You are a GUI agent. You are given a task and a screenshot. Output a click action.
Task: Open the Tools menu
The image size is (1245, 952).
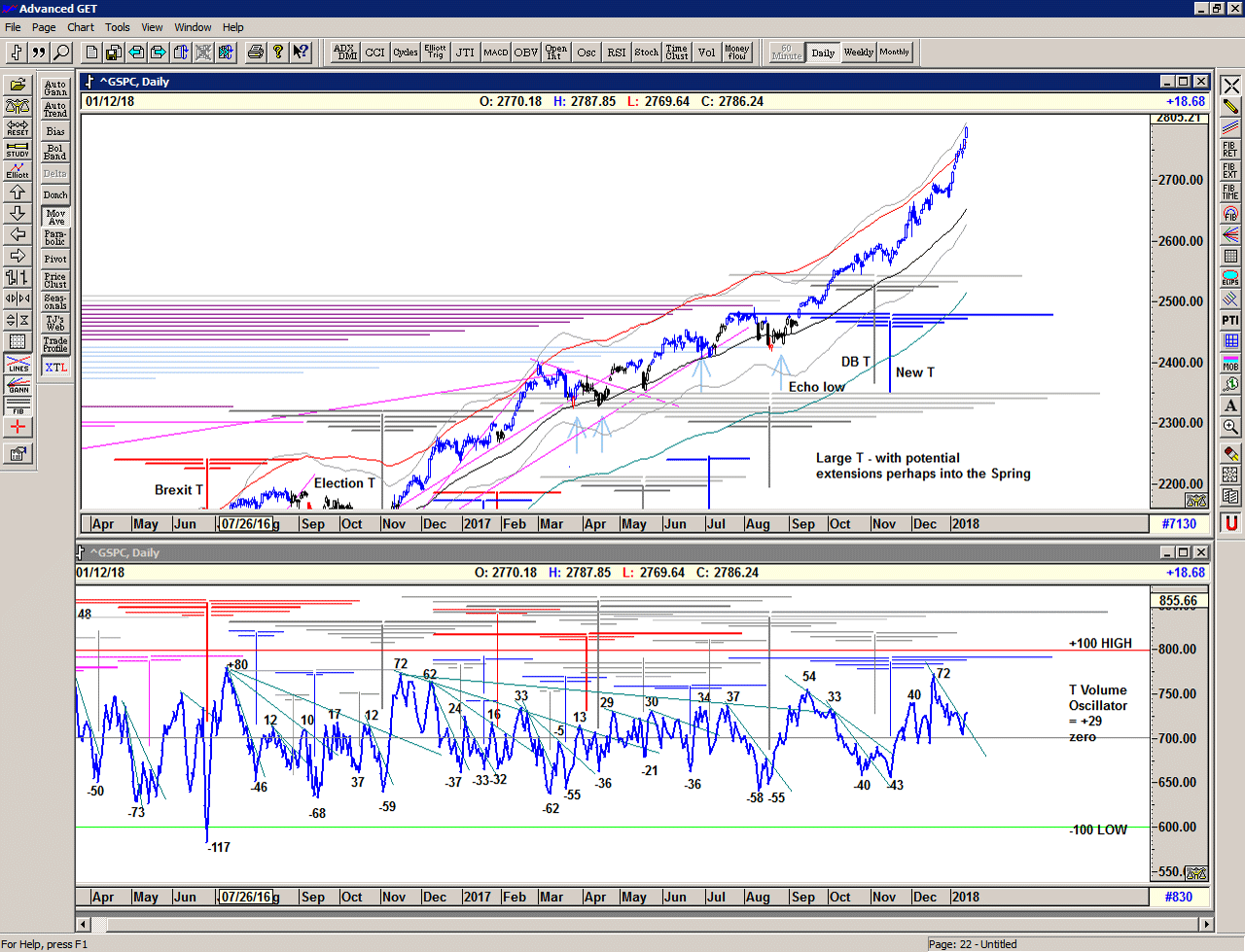tap(118, 27)
